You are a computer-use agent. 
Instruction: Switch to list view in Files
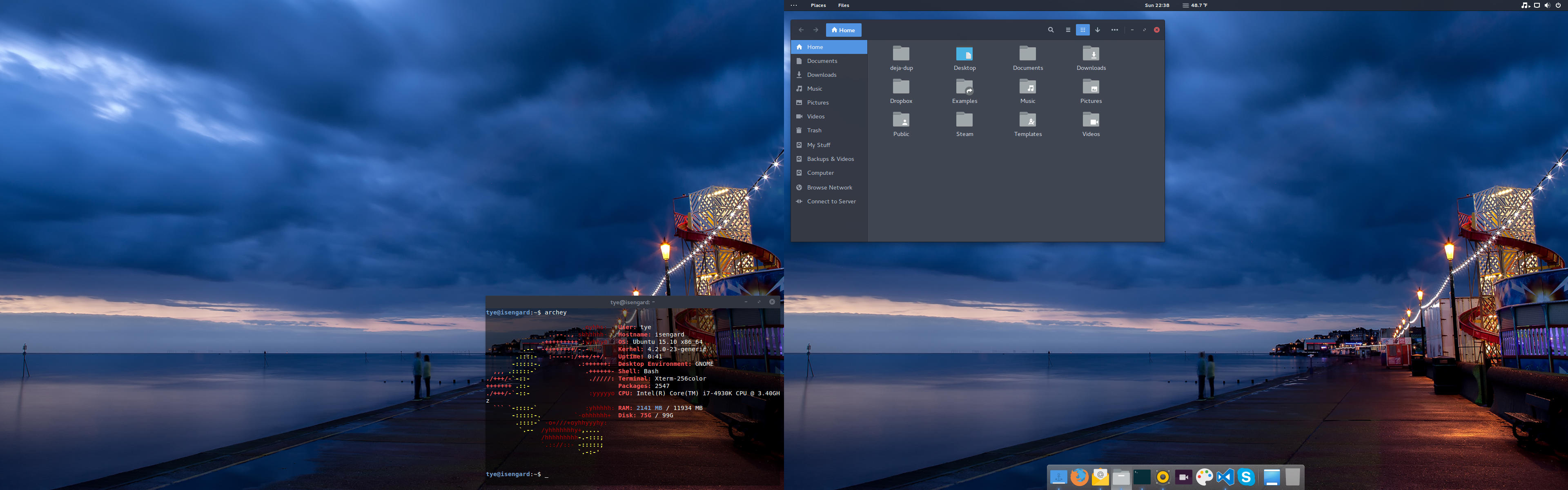[x=1068, y=30]
